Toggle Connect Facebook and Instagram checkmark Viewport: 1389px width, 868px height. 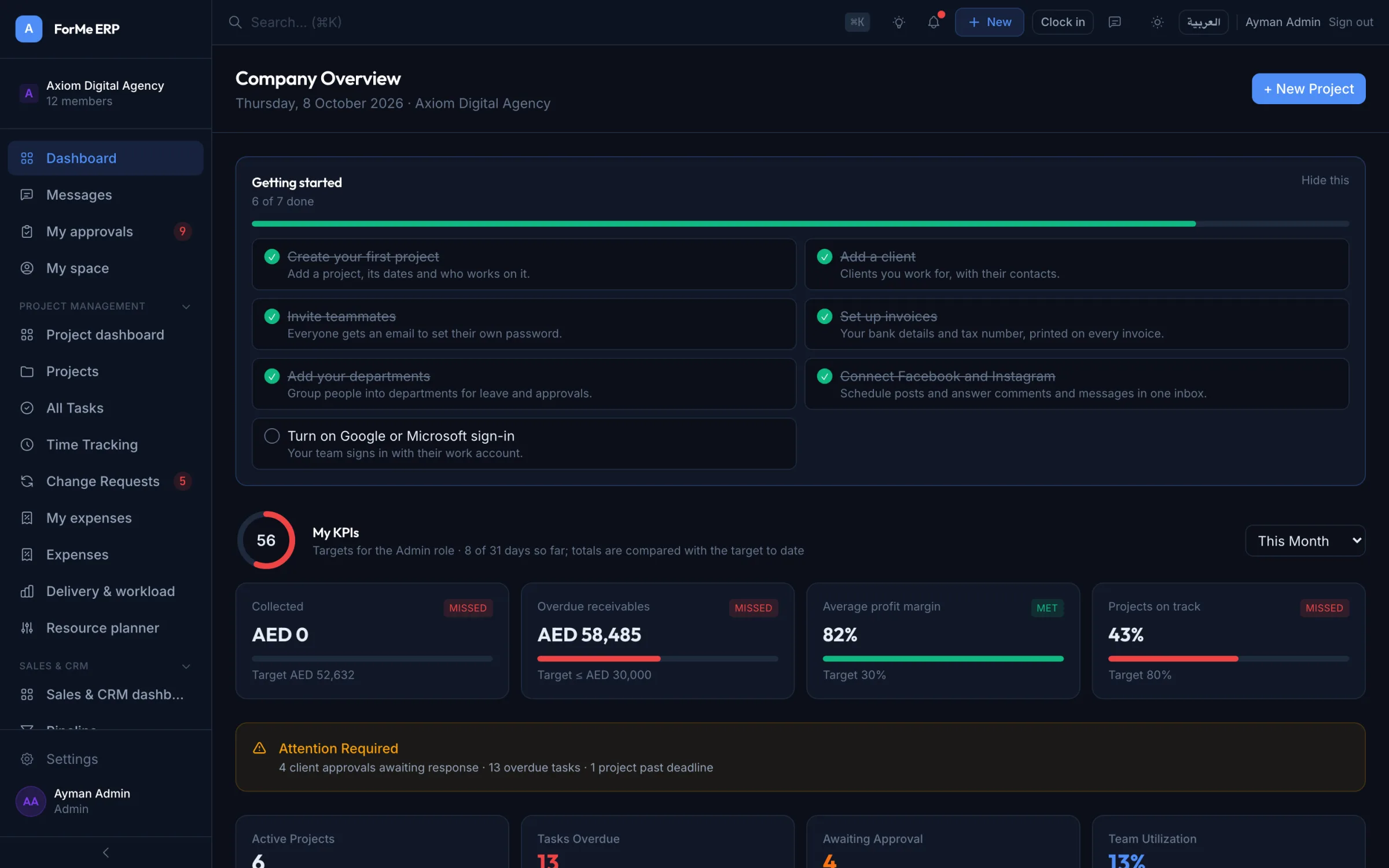[x=825, y=376]
